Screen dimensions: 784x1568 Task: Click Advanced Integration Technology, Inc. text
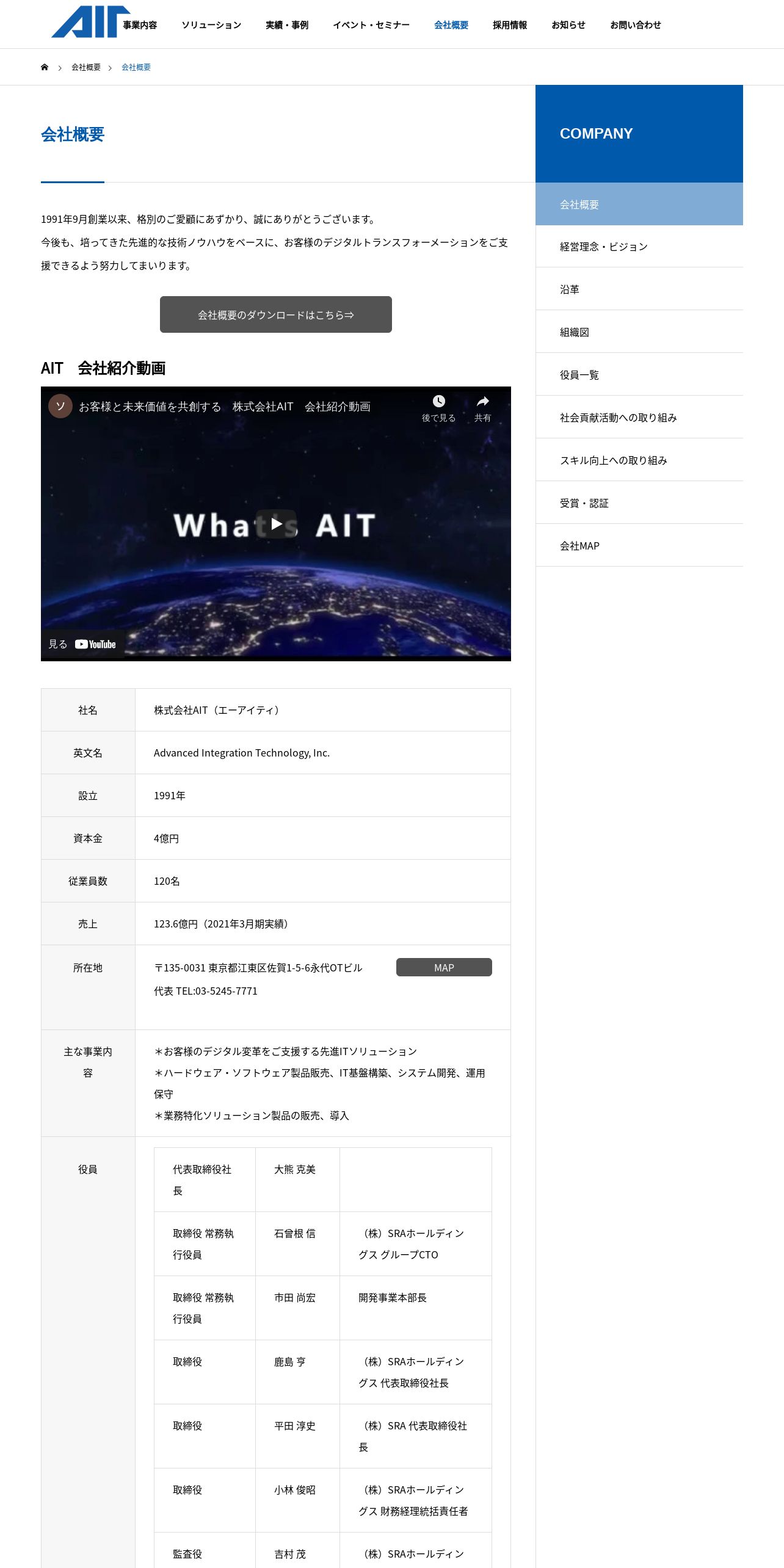pos(242,753)
